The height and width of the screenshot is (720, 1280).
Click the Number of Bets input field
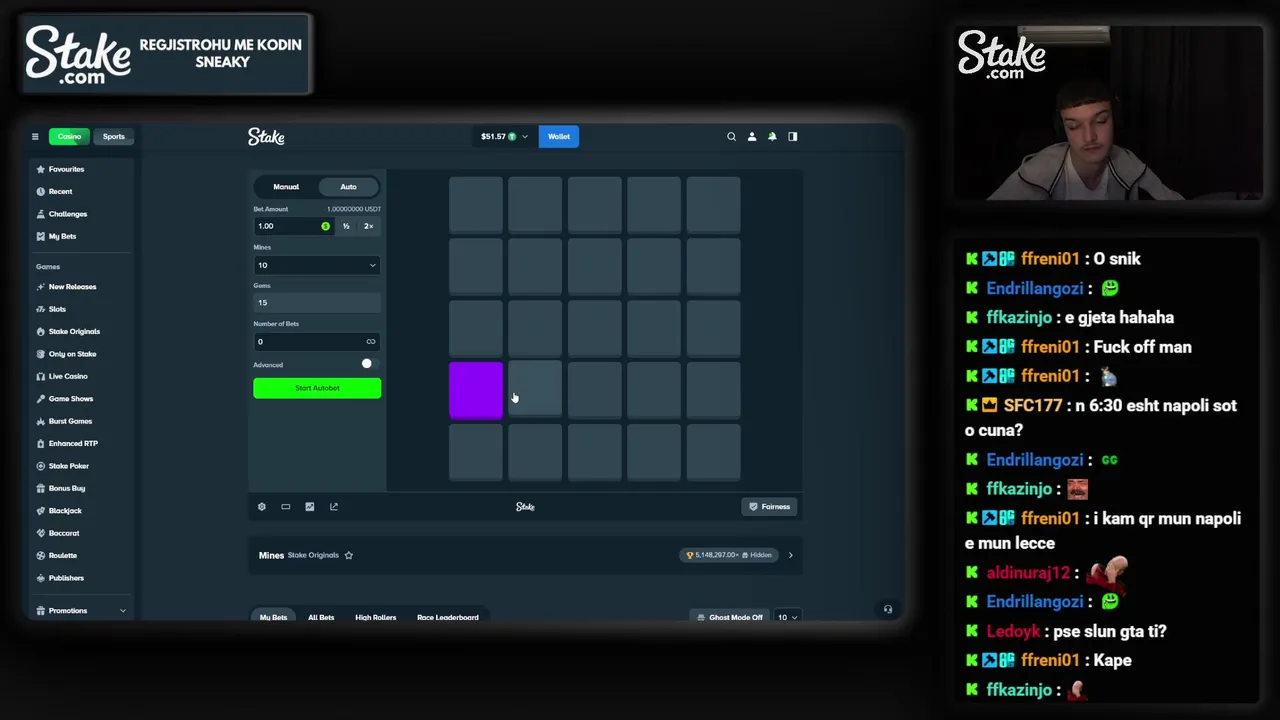[x=316, y=342]
